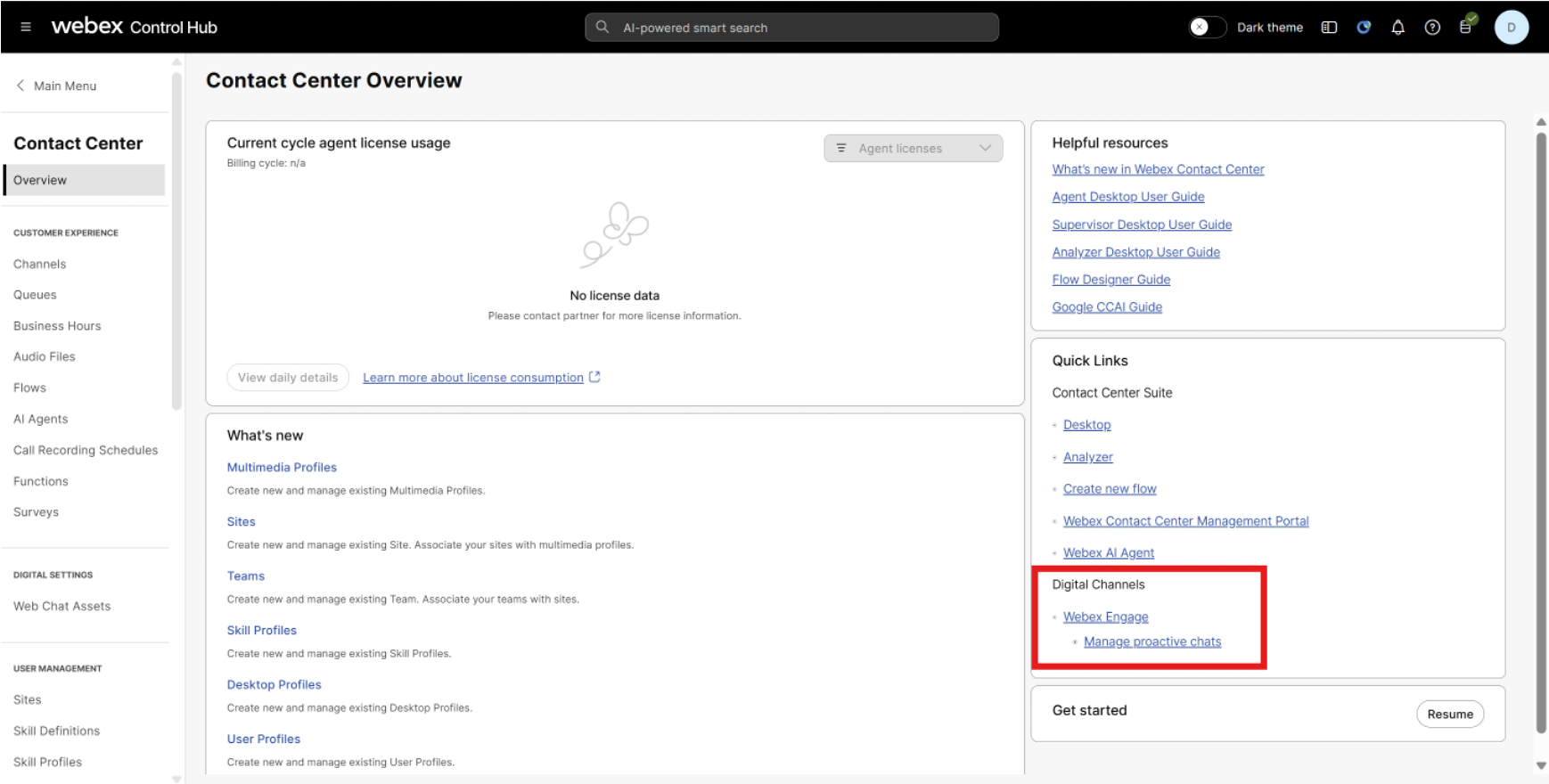Open the help question mark icon

tap(1432, 28)
